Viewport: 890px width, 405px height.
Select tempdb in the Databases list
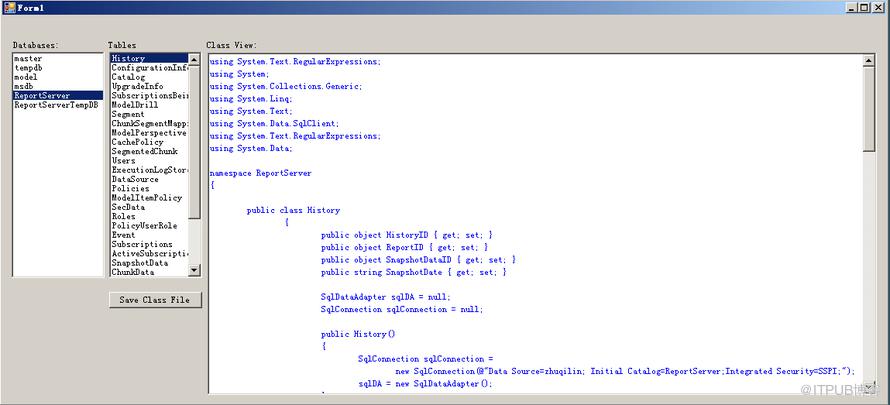tap(58, 68)
